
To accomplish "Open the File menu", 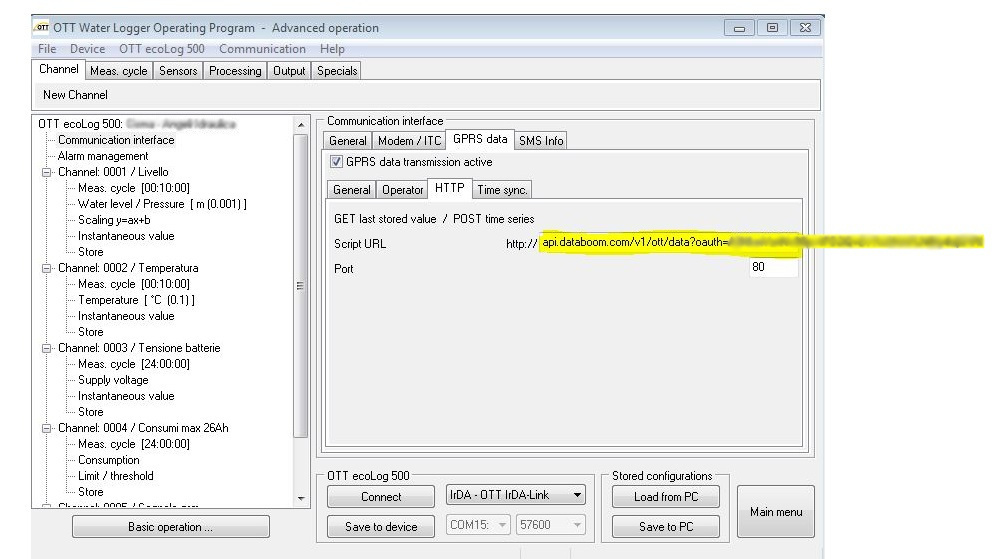I will click(47, 49).
